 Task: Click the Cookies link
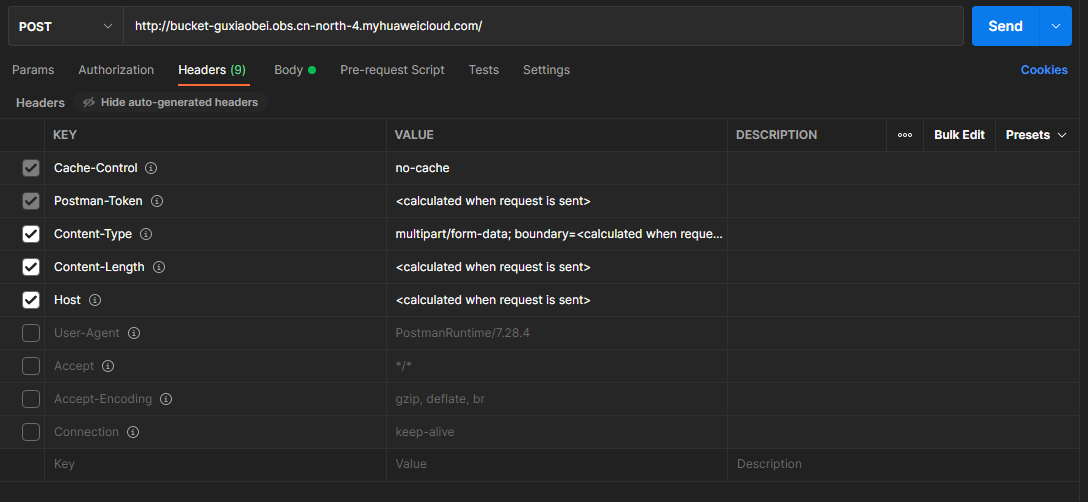pos(1043,70)
